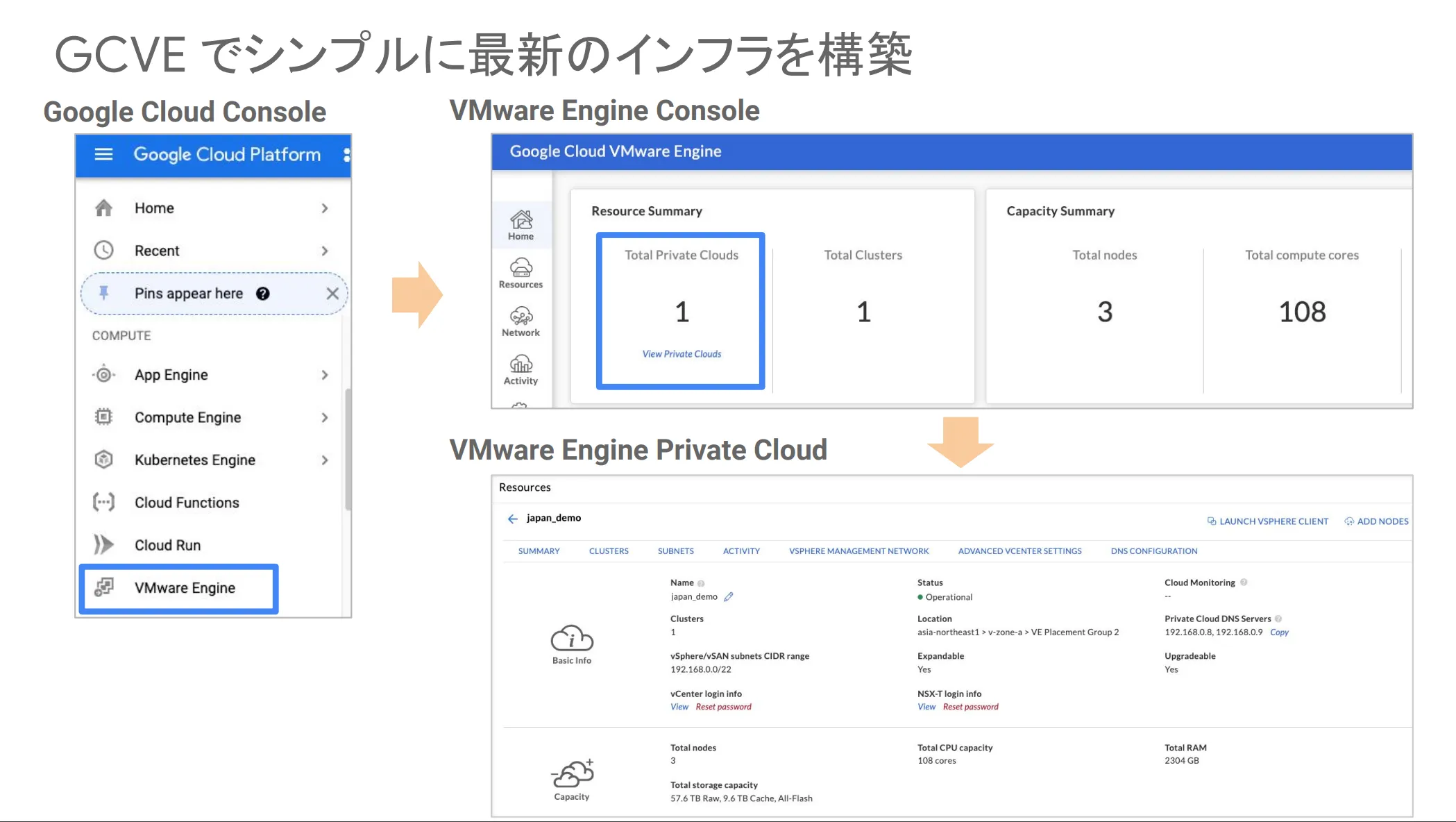This screenshot has height=822, width=1456.
Task: Click Launch vSphere Client button
Action: tap(1267, 521)
